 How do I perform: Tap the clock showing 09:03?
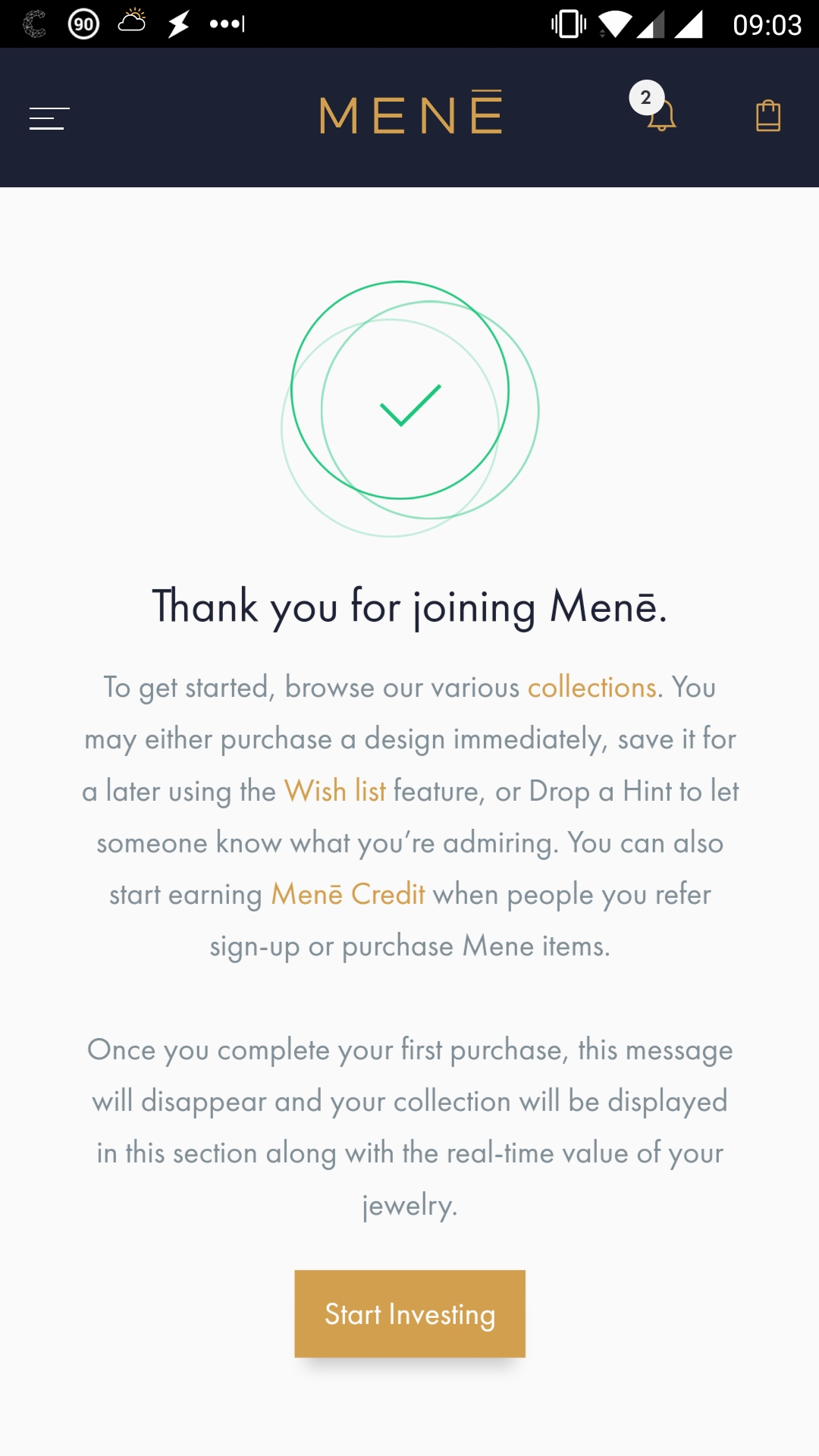pos(767,25)
